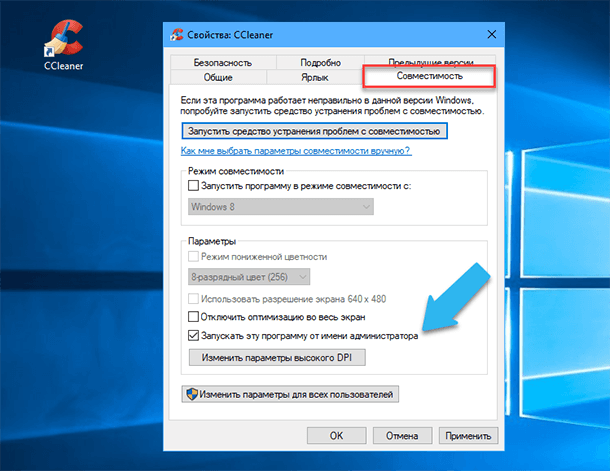Toggle Использовать разрешение экрана 640 x 480 checkbox

click(193, 299)
